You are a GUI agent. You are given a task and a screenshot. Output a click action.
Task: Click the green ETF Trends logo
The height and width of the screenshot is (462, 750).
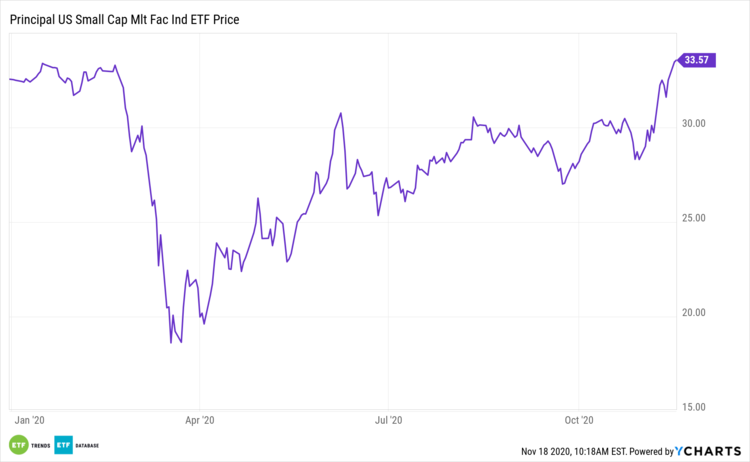coord(18,445)
